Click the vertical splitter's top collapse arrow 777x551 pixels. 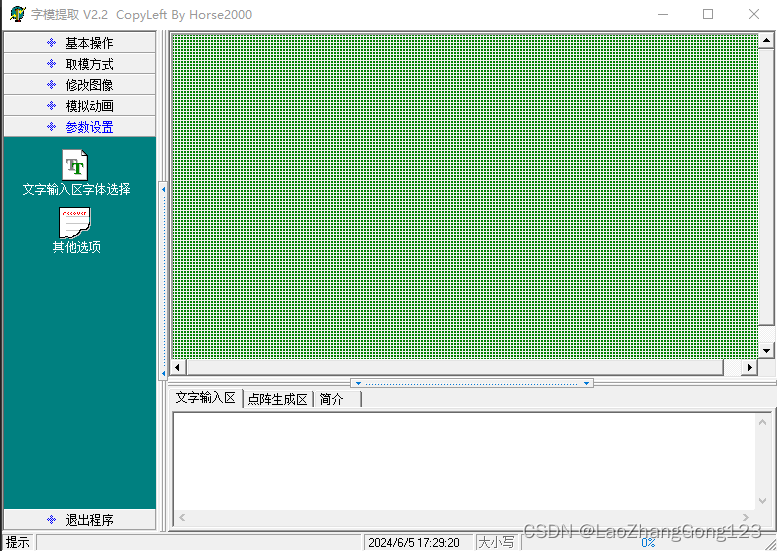163,189
